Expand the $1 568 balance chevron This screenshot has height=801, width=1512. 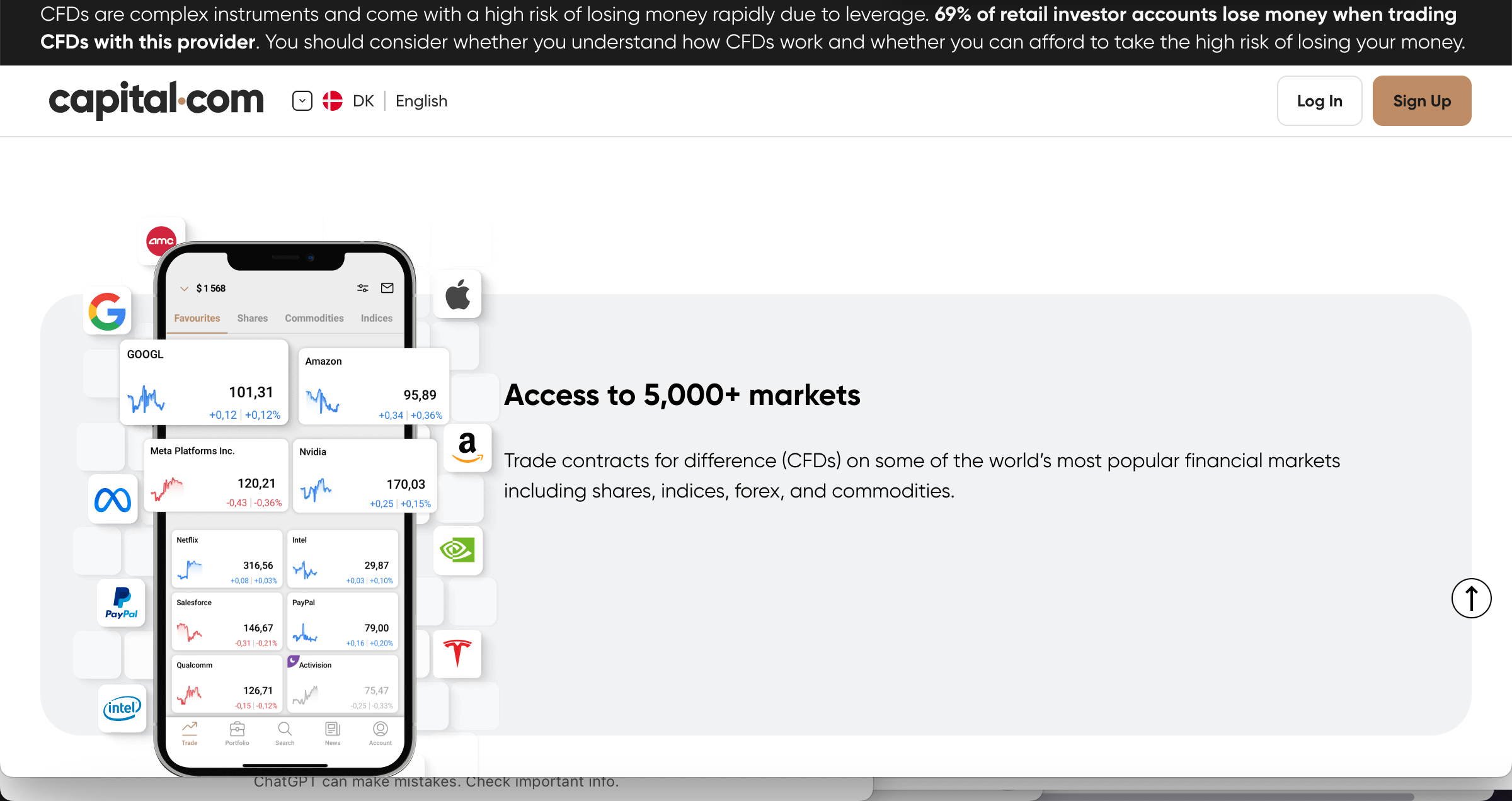184,288
